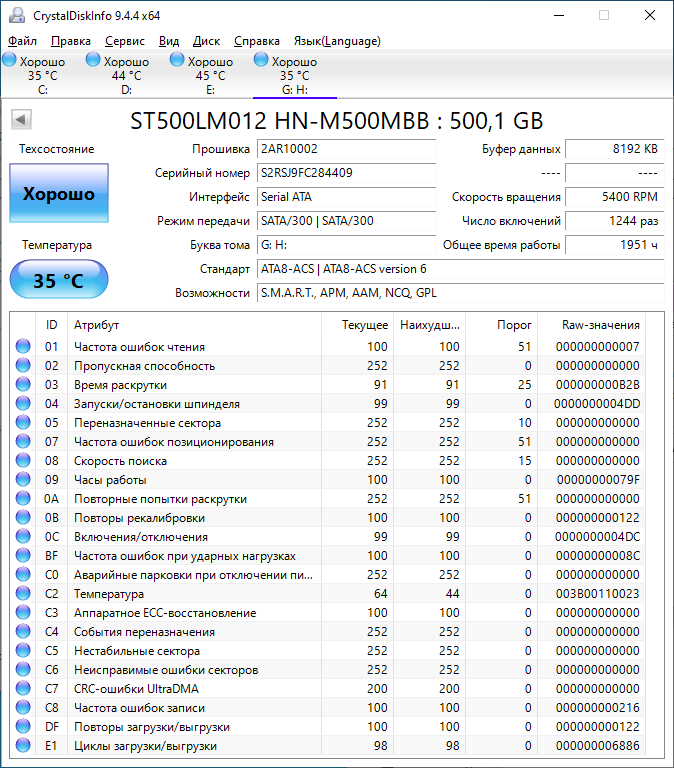Click status circle for attribute 08 row

click(x=23, y=460)
